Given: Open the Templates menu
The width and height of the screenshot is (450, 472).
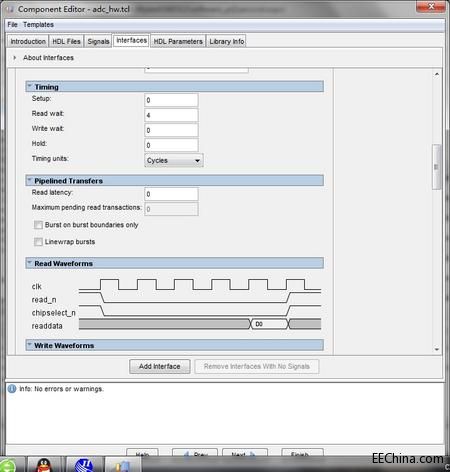Looking at the screenshot, I should tap(38, 25).
